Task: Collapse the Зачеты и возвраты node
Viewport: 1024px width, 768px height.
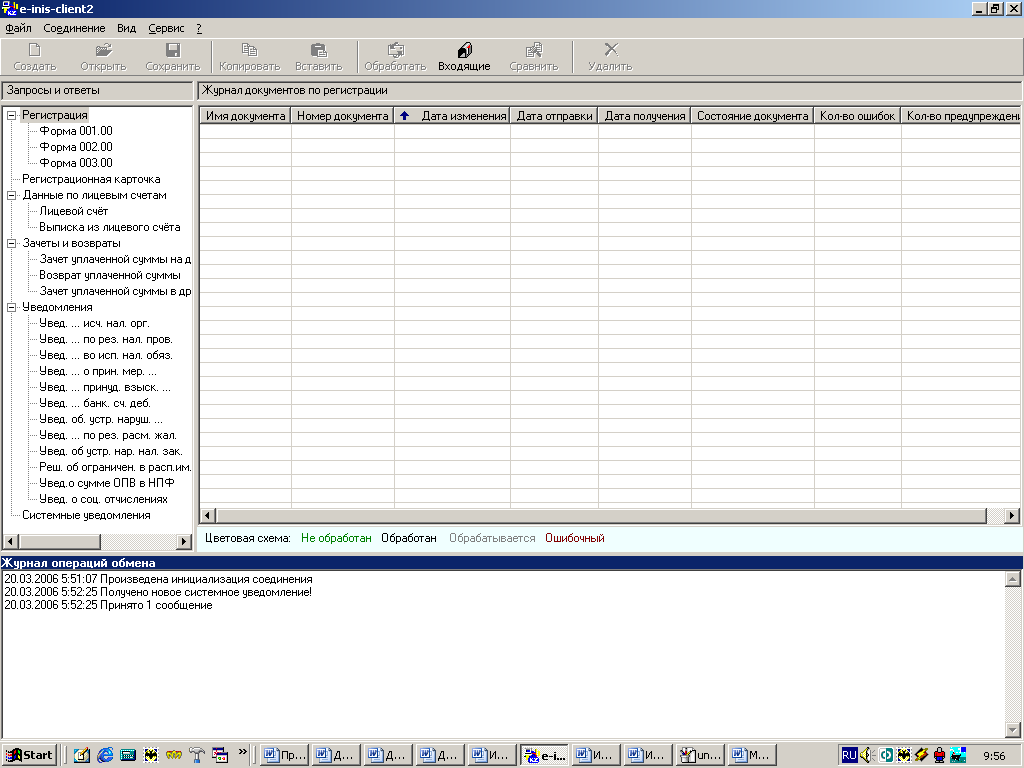Action: click(x=12, y=244)
